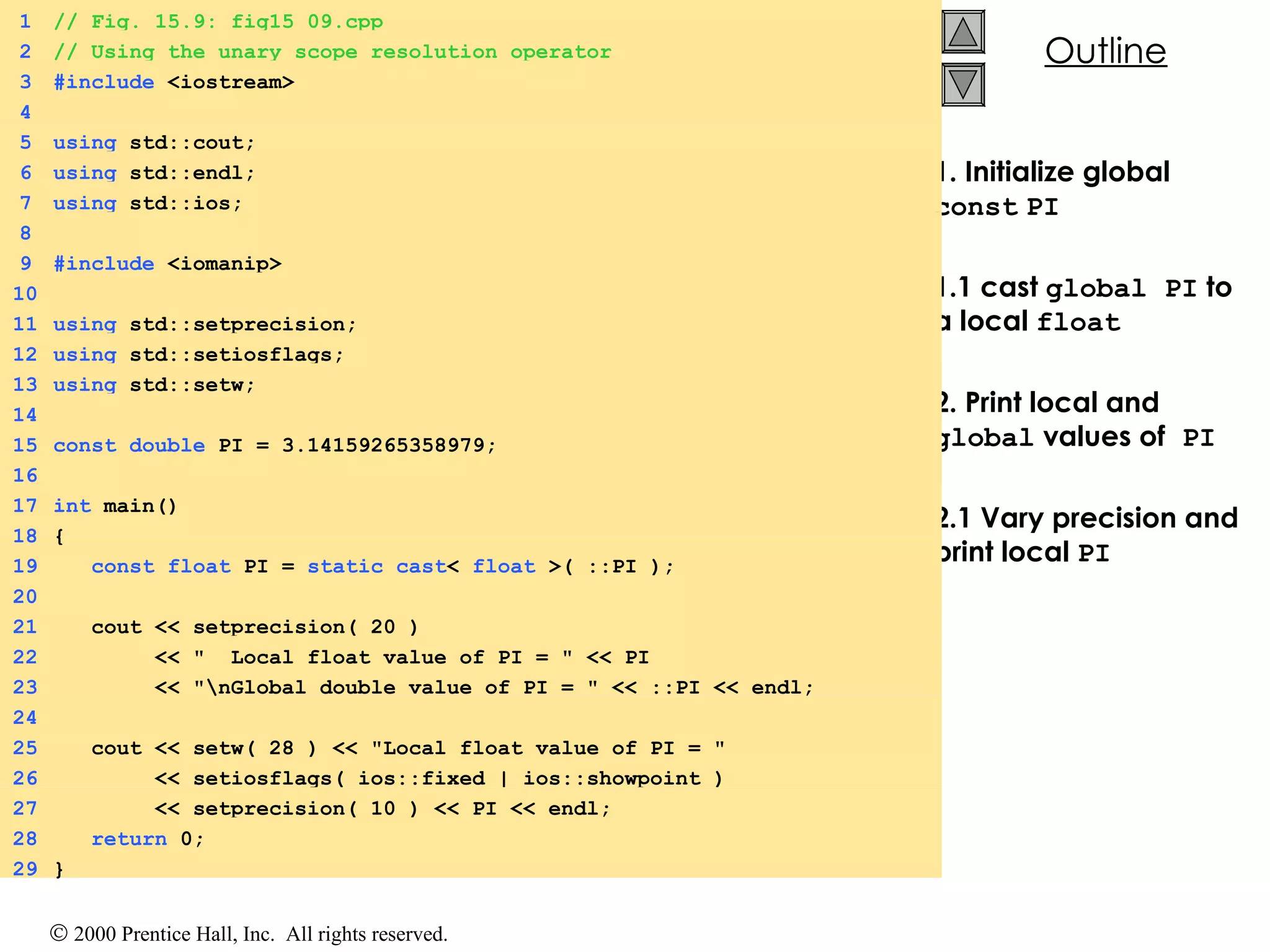Click the 'using std::endl;' line
Image resolution: width=1270 pixels, height=952 pixels.
pos(154,173)
